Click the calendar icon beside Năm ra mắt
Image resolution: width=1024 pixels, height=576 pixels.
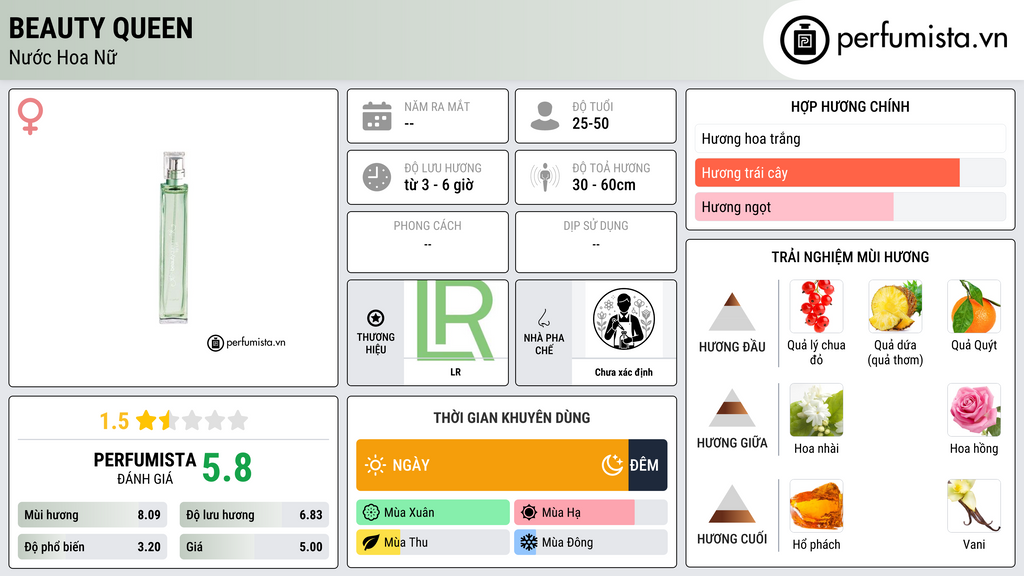[377, 116]
